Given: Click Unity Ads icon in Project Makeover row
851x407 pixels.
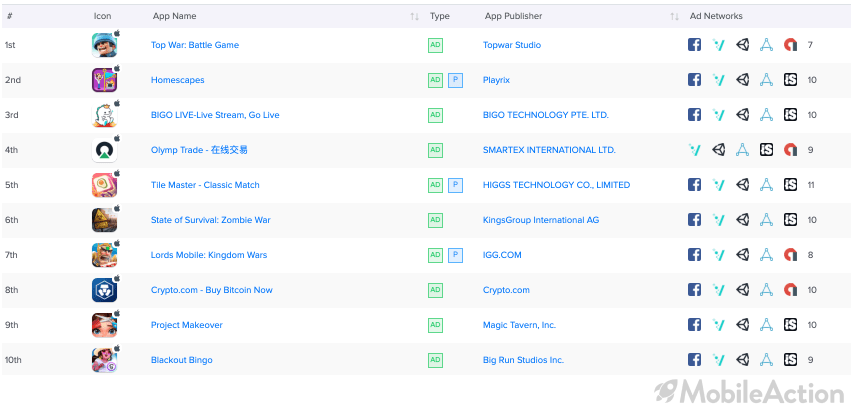Looking at the screenshot, I should [742, 325].
